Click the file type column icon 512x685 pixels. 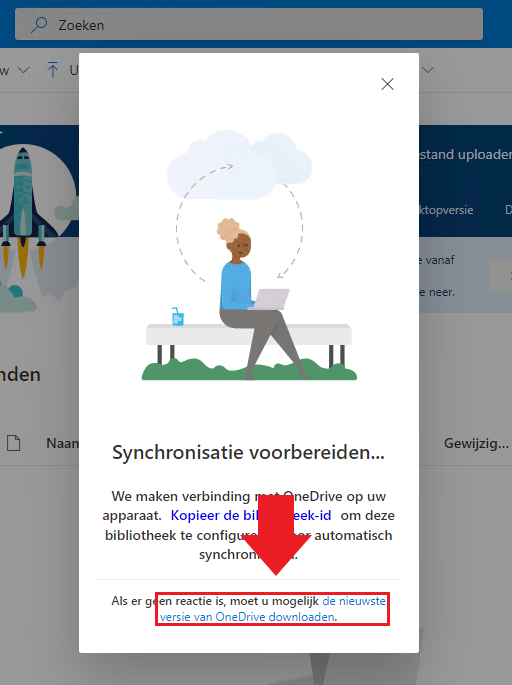(x=14, y=443)
